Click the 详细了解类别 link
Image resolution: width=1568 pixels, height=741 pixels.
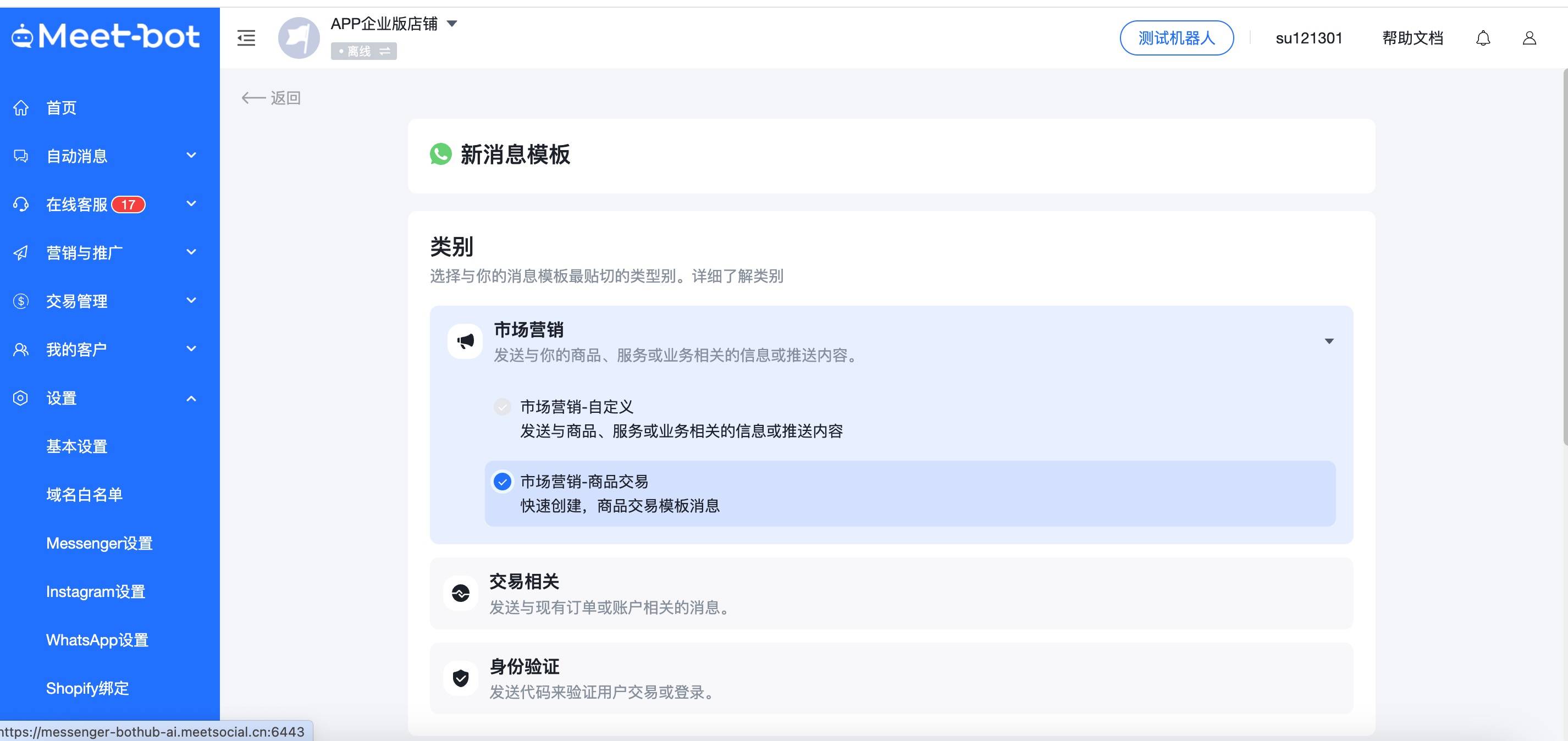(738, 276)
